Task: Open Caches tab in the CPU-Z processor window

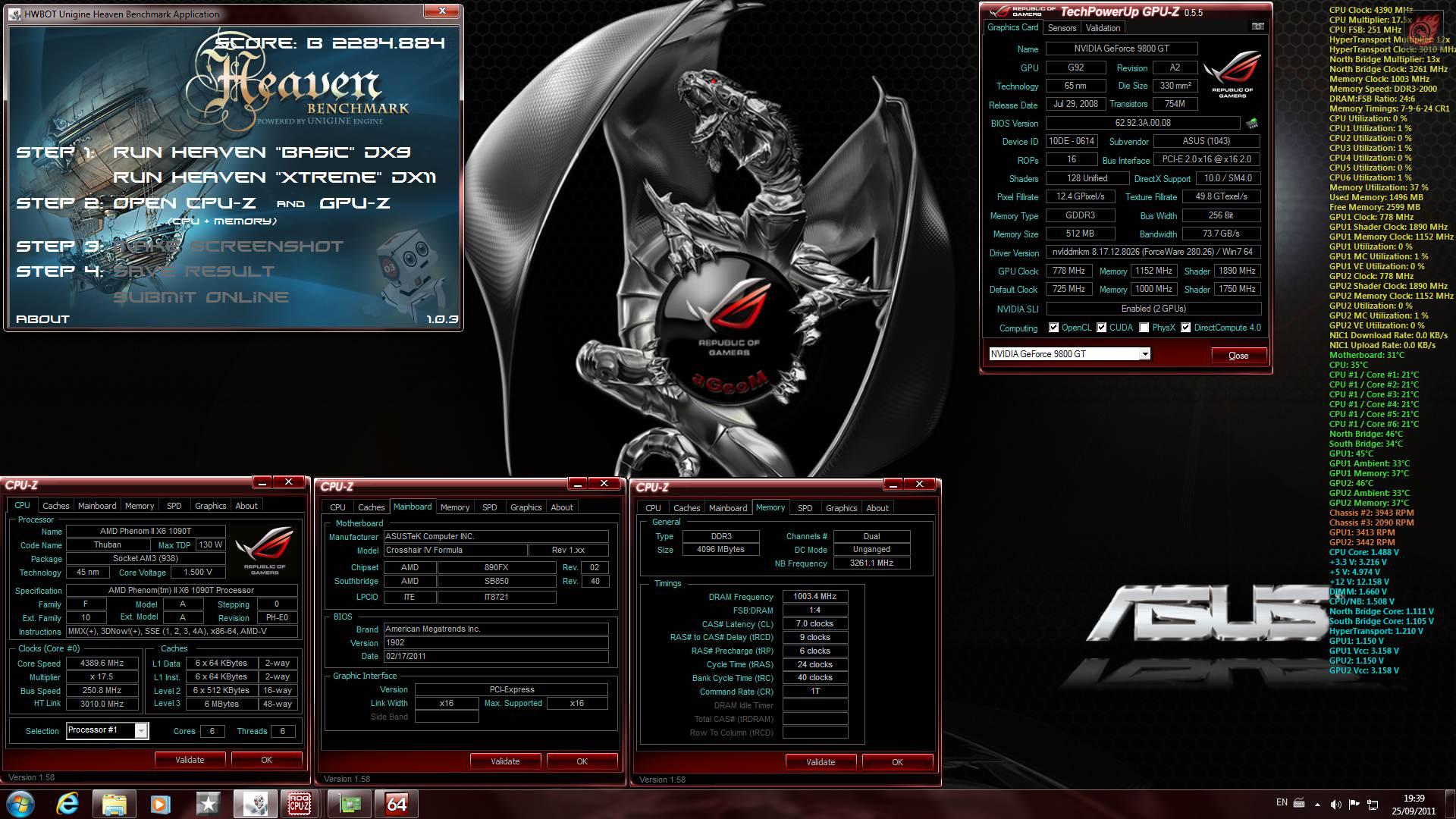Action: point(55,506)
